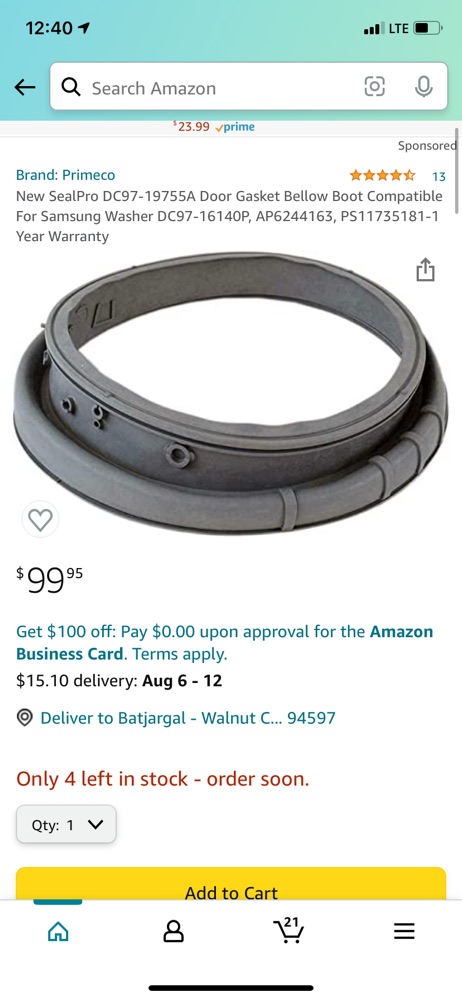Tap the microphone voice search icon
This screenshot has height=1000, width=462.
click(424, 86)
